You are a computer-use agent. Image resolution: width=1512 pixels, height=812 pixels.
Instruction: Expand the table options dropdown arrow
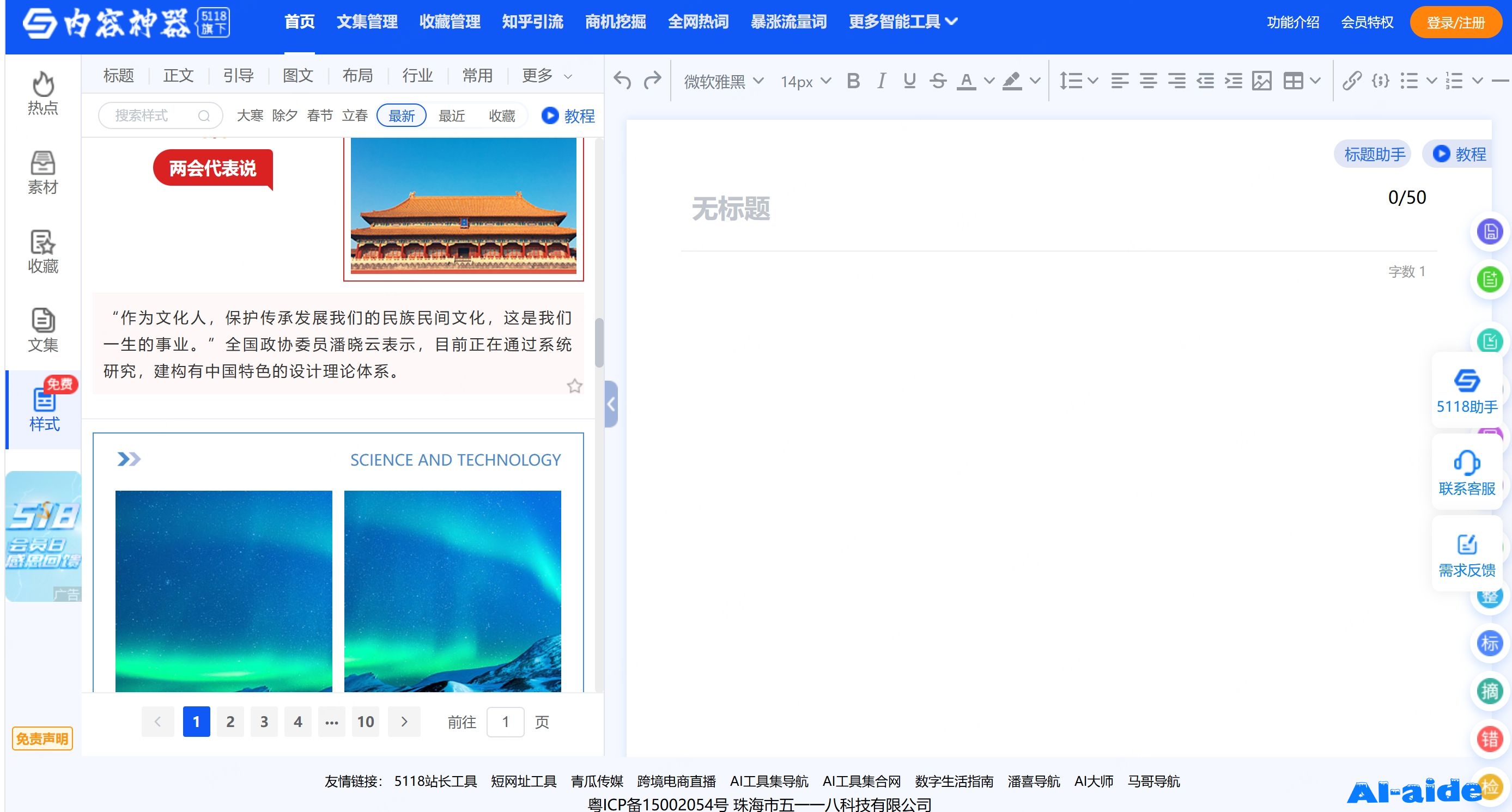[x=1315, y=81]
